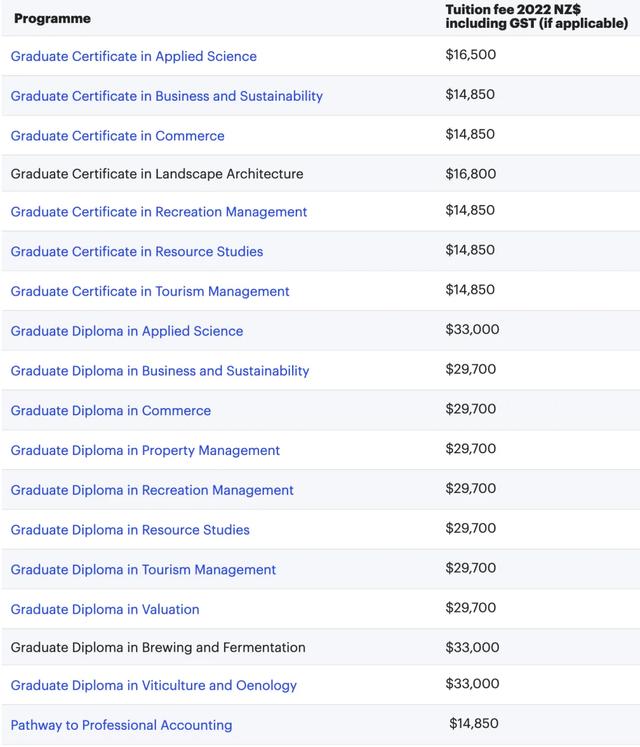Select Graduate Certificate in Landscape Architecture row
Viewport: 640px width, 747px height.
tap(156, 174)
